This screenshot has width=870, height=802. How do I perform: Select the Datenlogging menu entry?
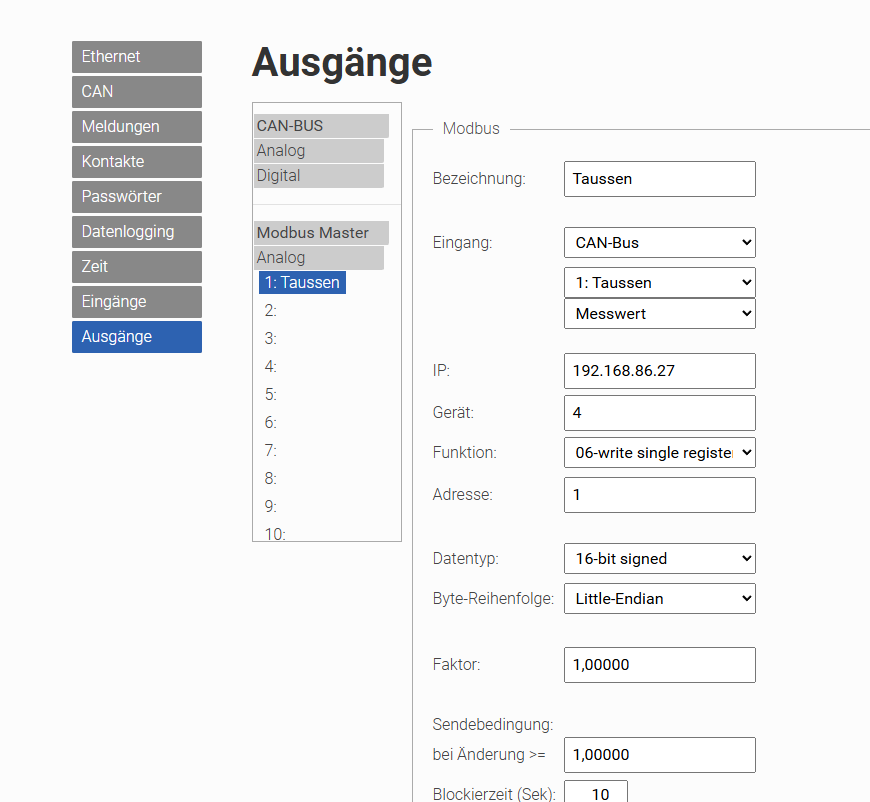136,232
